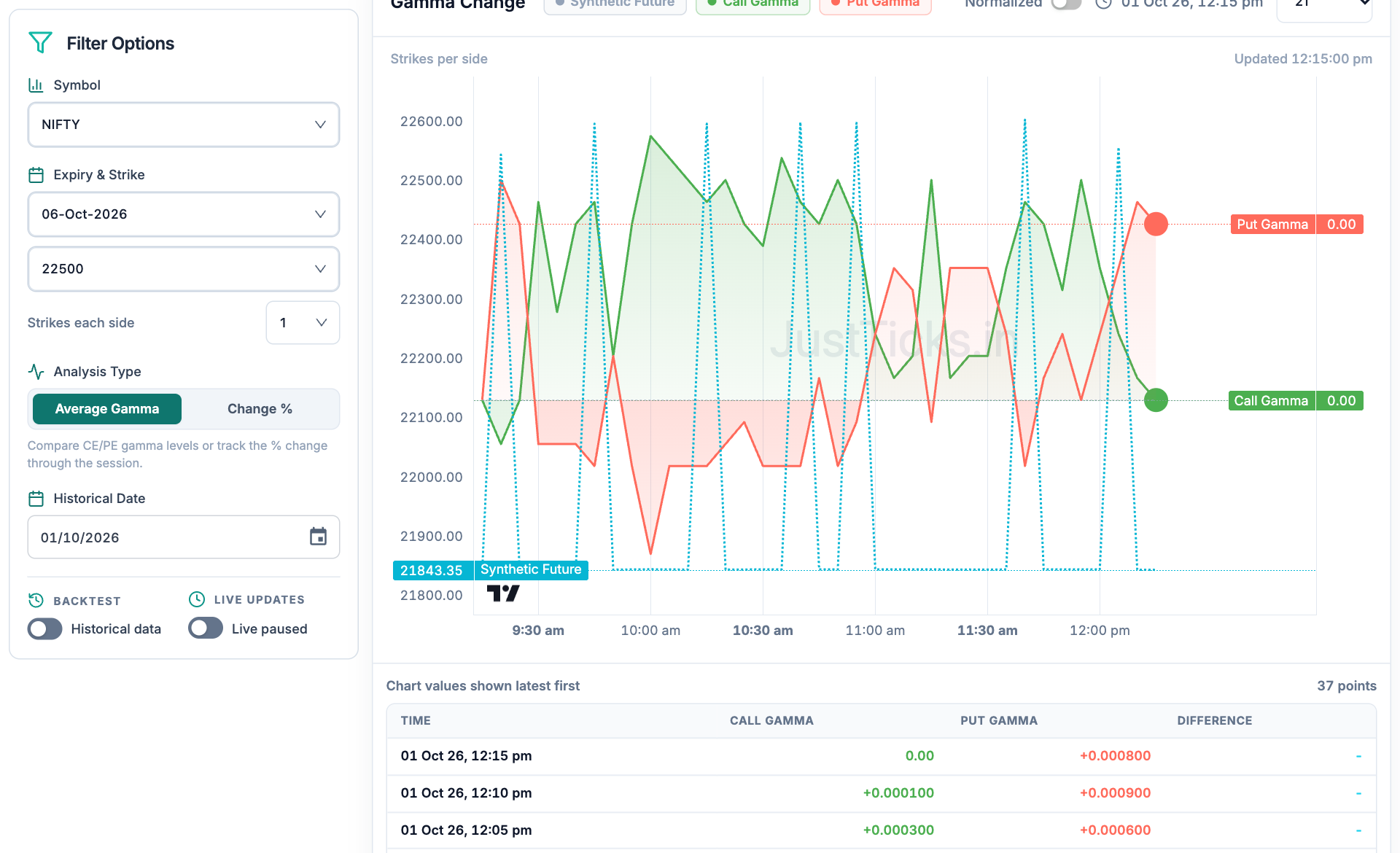Click the Historical Date input field
Image resolution: width=1400 pixels, height=853 pixels.
[x=184, y=537]
